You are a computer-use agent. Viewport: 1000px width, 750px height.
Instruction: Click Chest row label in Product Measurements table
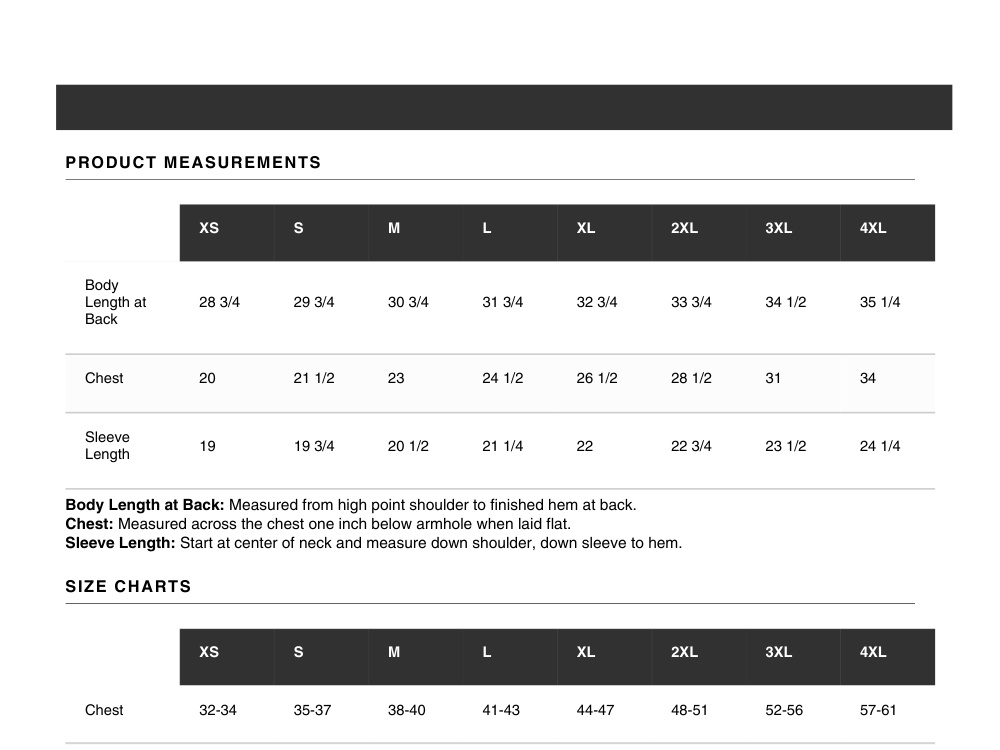[104, 378]
